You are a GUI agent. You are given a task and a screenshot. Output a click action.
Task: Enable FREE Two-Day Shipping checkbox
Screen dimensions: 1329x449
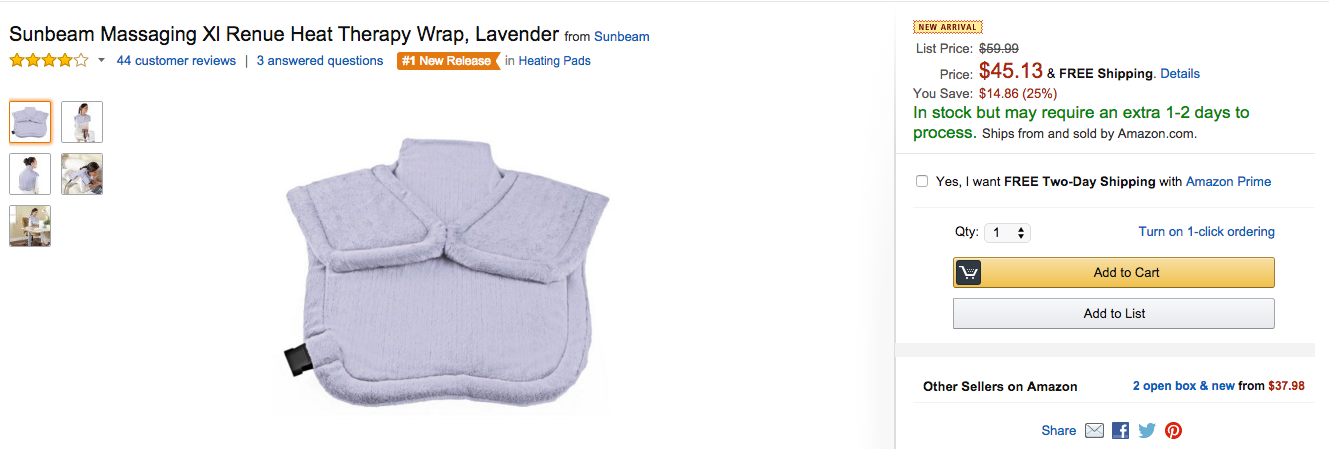coord(922,182)
